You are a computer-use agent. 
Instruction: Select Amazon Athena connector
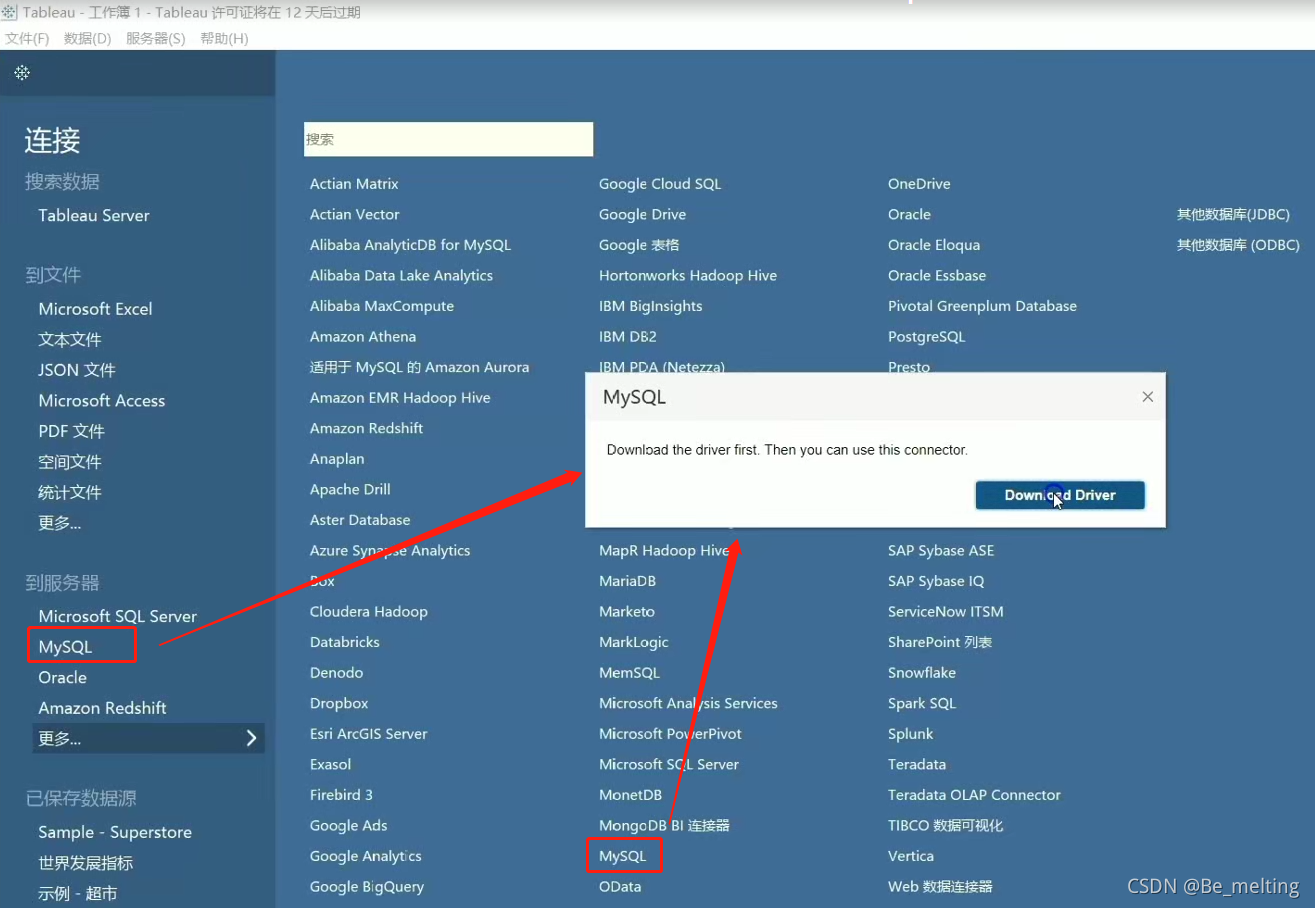pyautogui.click(x=363, y=337)
